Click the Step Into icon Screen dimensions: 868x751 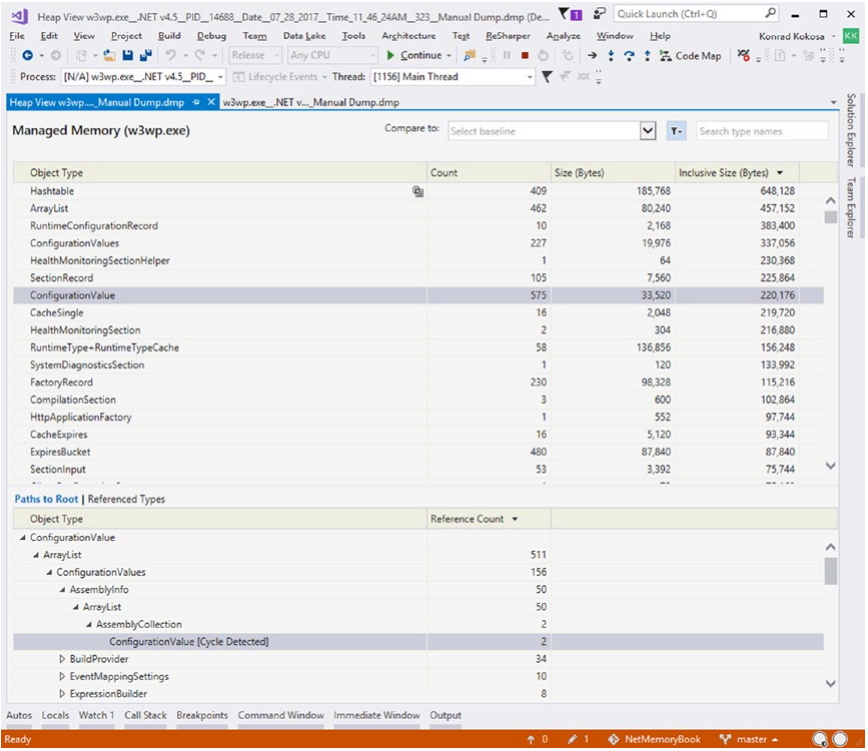point(611,55)
